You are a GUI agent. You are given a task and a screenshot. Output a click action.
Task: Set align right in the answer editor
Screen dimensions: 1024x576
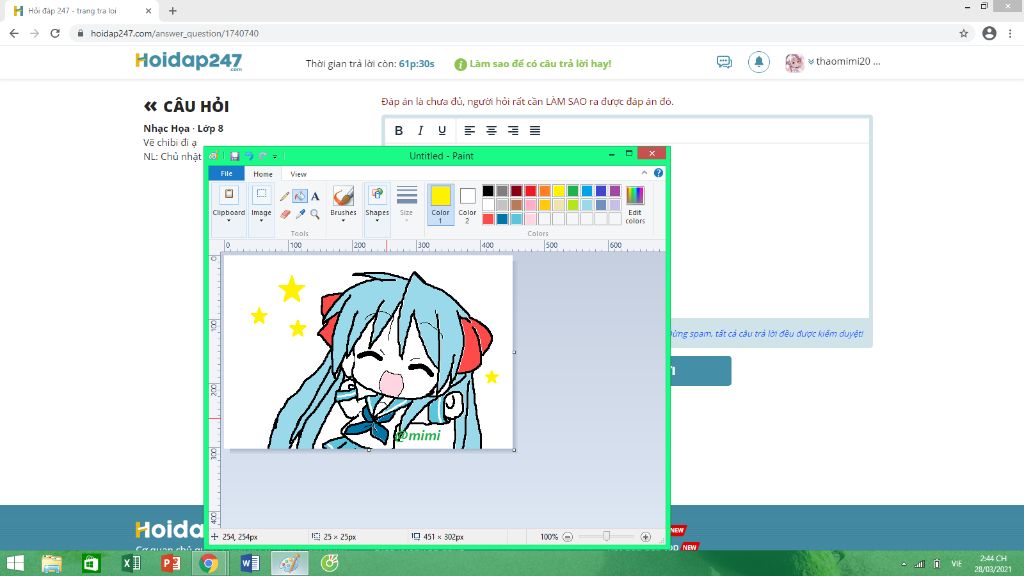(513, 131)
